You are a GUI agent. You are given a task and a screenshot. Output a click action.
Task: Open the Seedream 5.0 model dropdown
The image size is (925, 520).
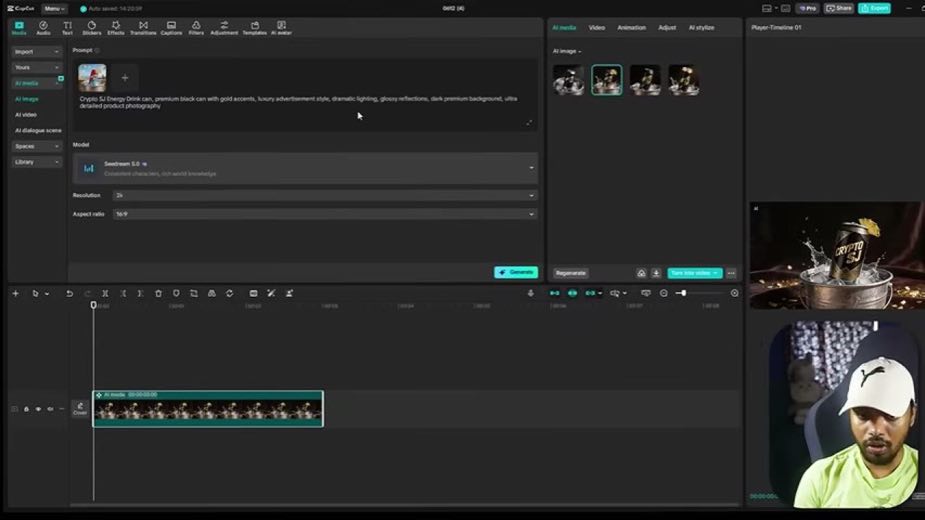click(305, 168)
